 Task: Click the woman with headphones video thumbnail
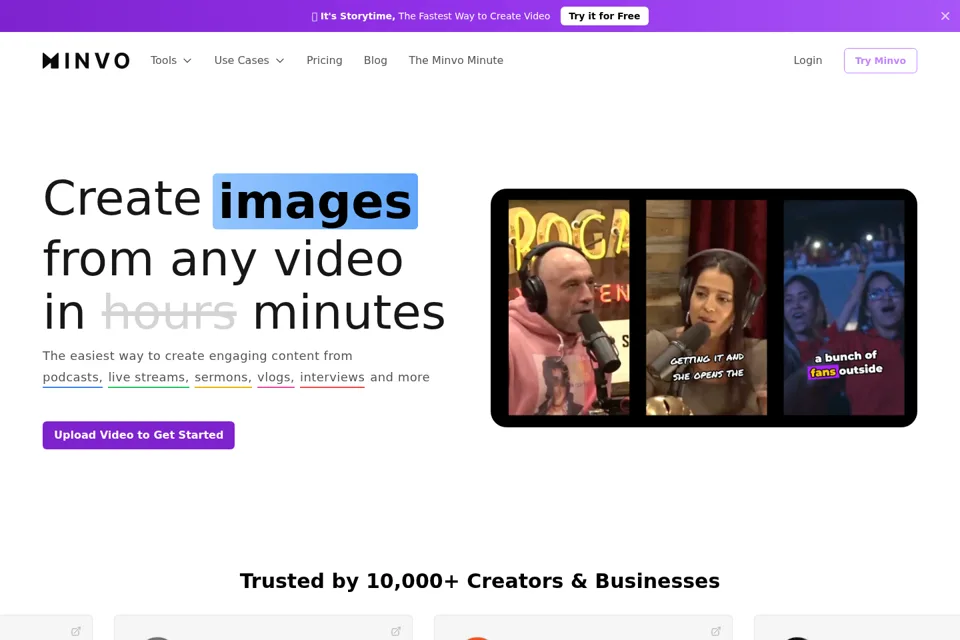coord(706,307)
